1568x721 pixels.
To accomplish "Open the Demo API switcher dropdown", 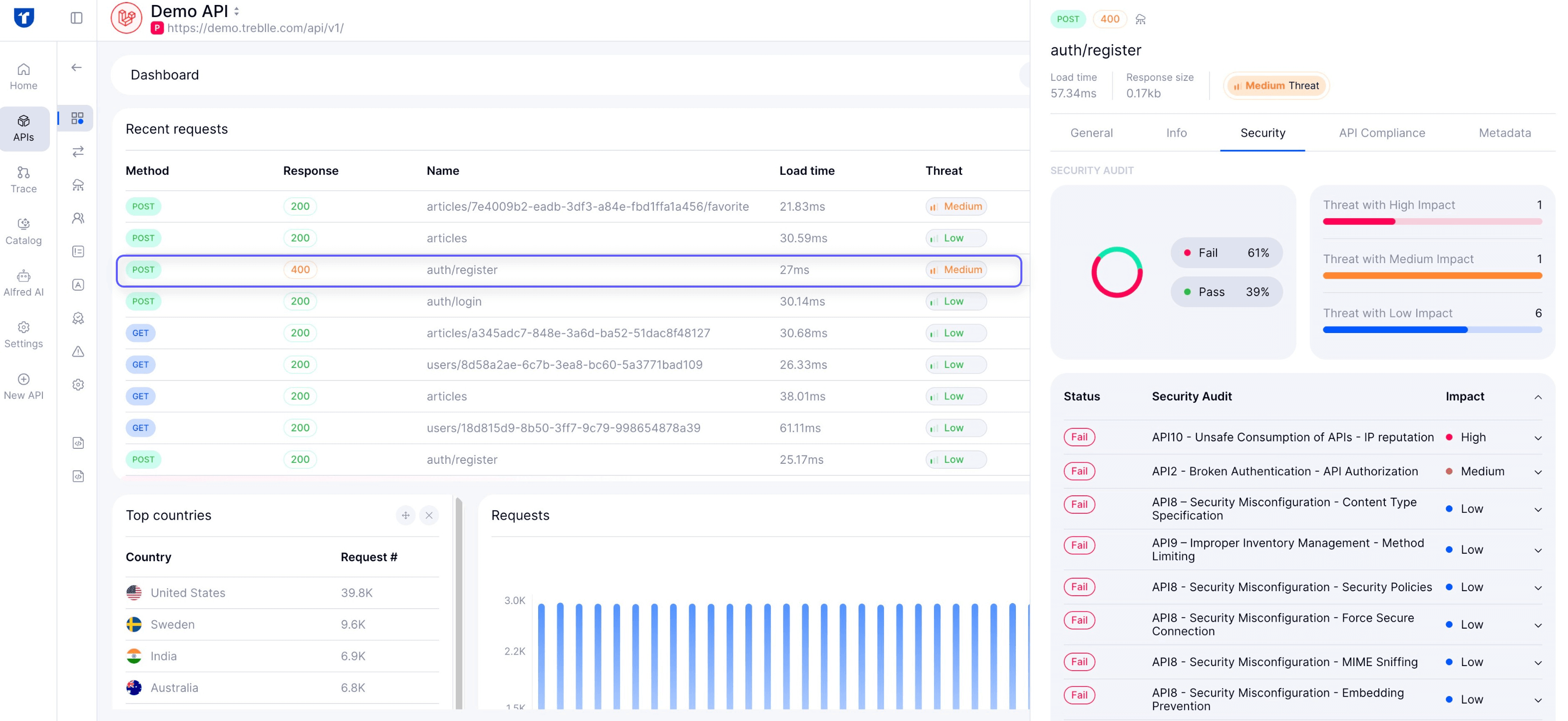I will (x=237, y=11).
